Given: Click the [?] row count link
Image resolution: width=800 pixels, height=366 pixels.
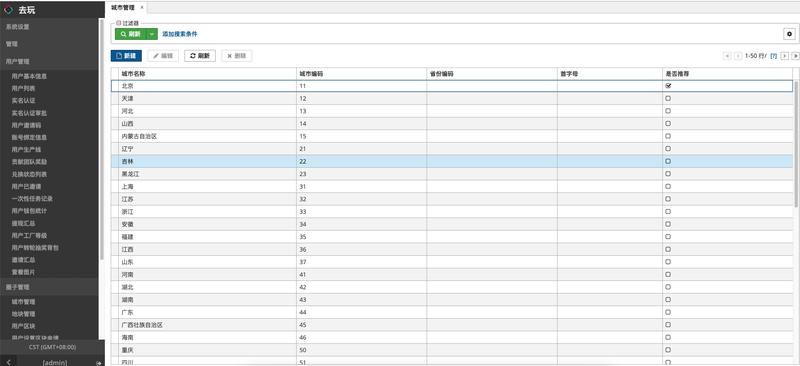Looking at the screenshot, I should coord(773,56).
